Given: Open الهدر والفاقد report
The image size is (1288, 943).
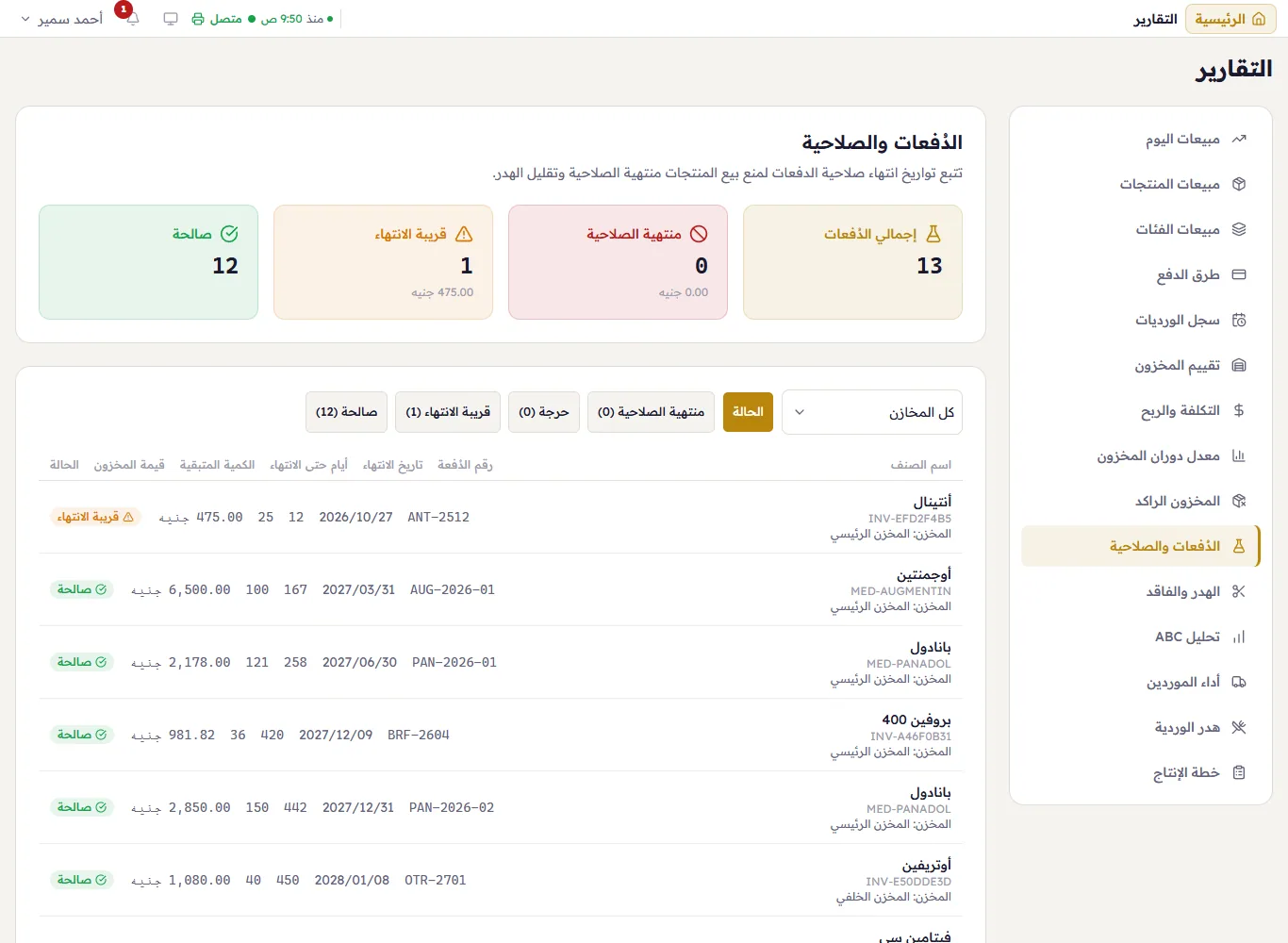Looking at the screenshot, I should coord(1141,591).
